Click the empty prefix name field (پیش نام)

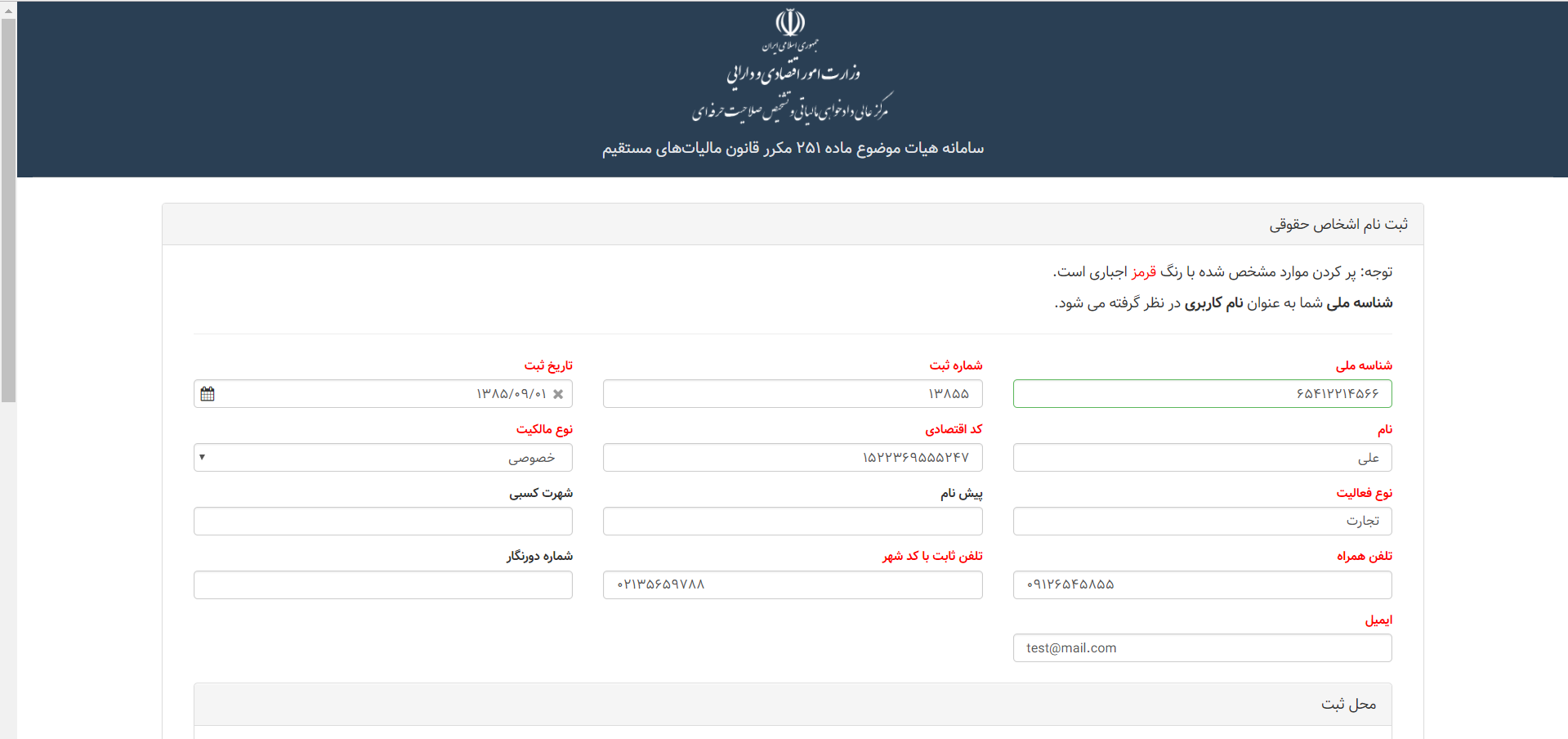(x=792, y=522)
